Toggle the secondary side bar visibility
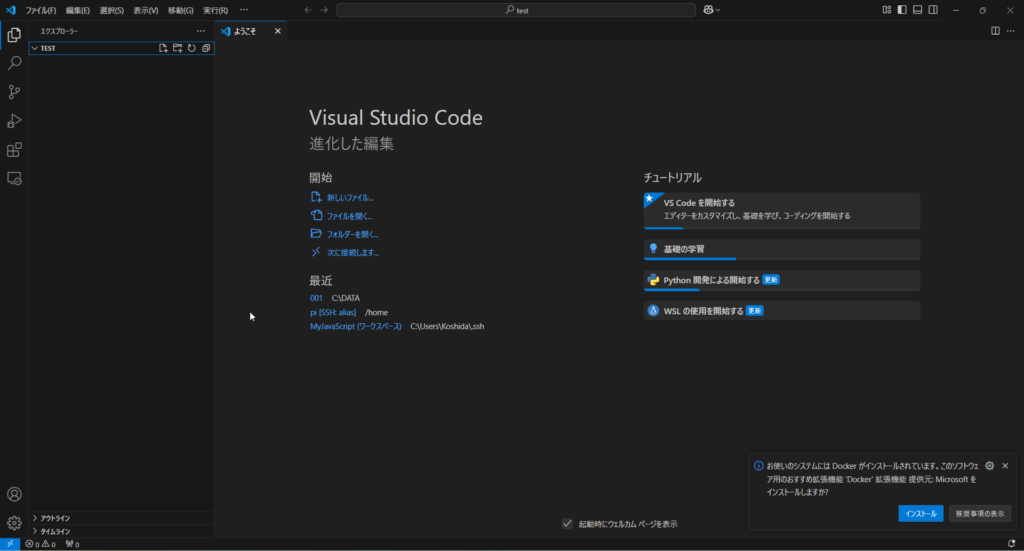1024x551 pixels. (933, 10)
